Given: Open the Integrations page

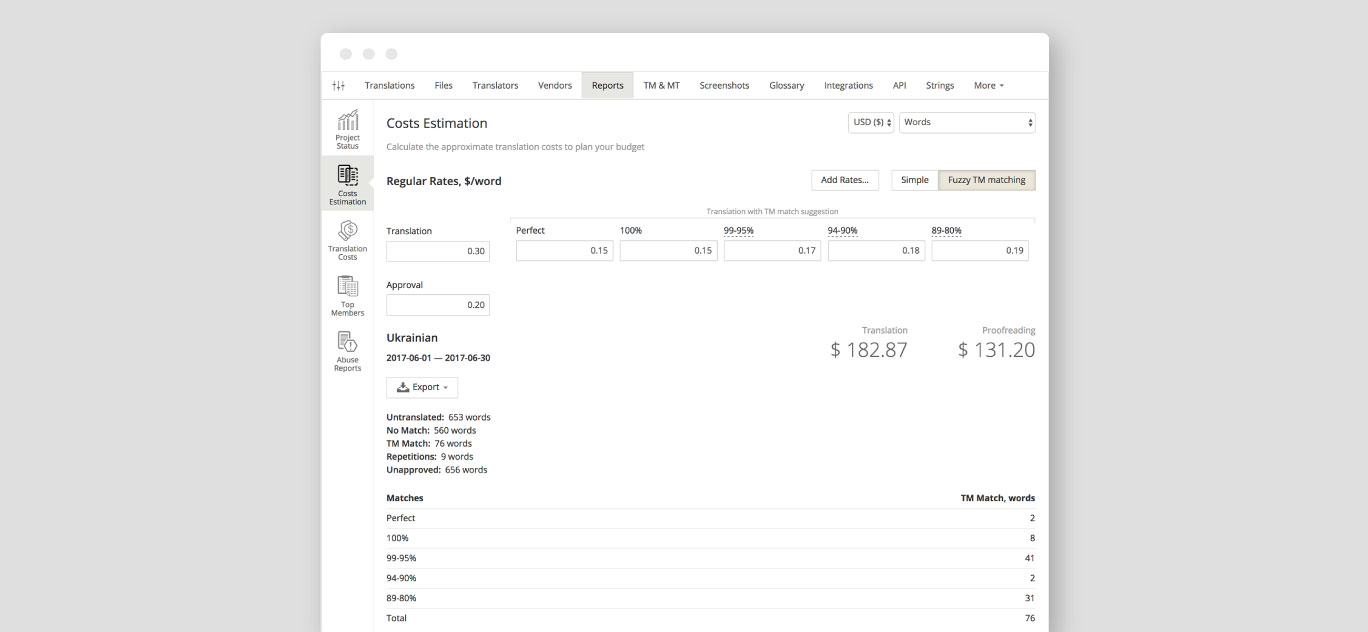Looking at the screenshot, I should point(848,85).
